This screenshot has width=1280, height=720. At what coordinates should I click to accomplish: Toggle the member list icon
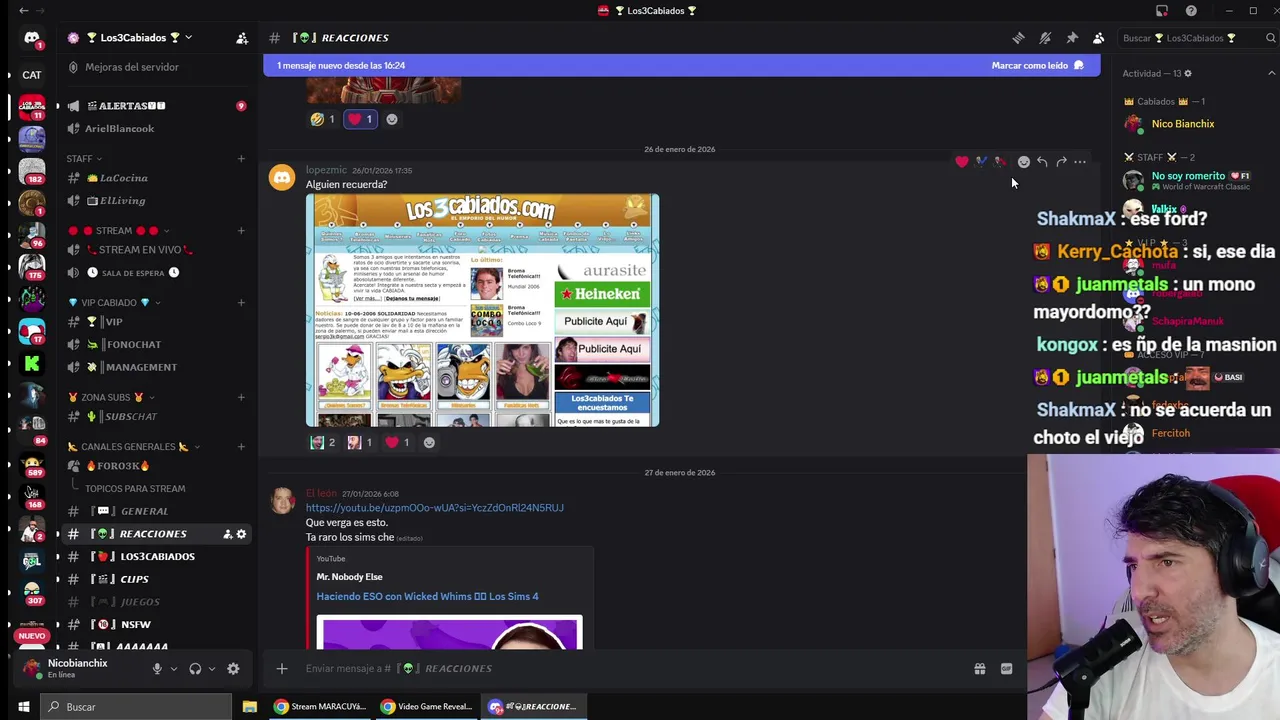click(x=1098, y=38)
